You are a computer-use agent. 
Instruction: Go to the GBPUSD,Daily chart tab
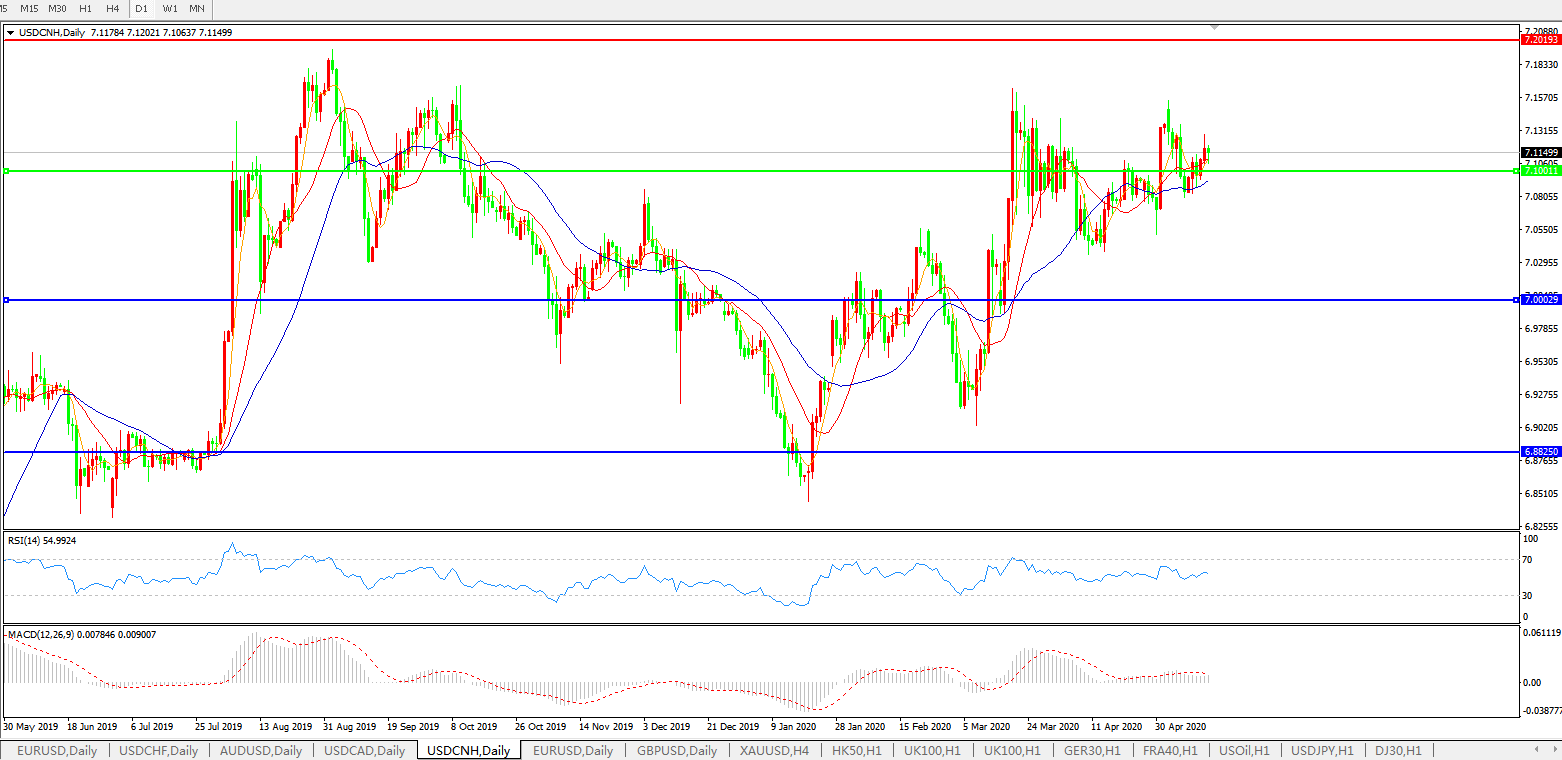[677, 750]
